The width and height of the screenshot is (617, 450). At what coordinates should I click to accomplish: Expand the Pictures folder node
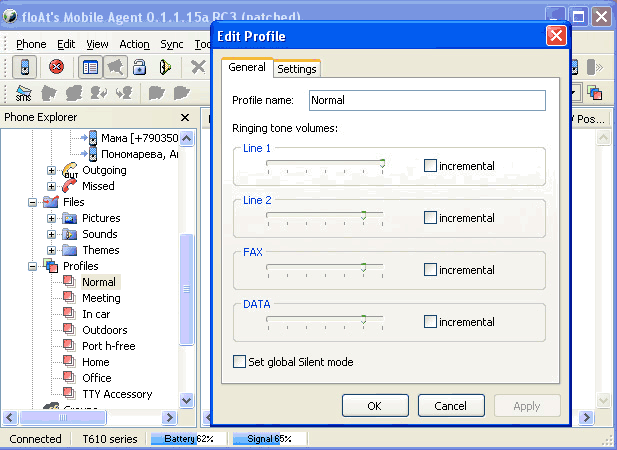52,218
